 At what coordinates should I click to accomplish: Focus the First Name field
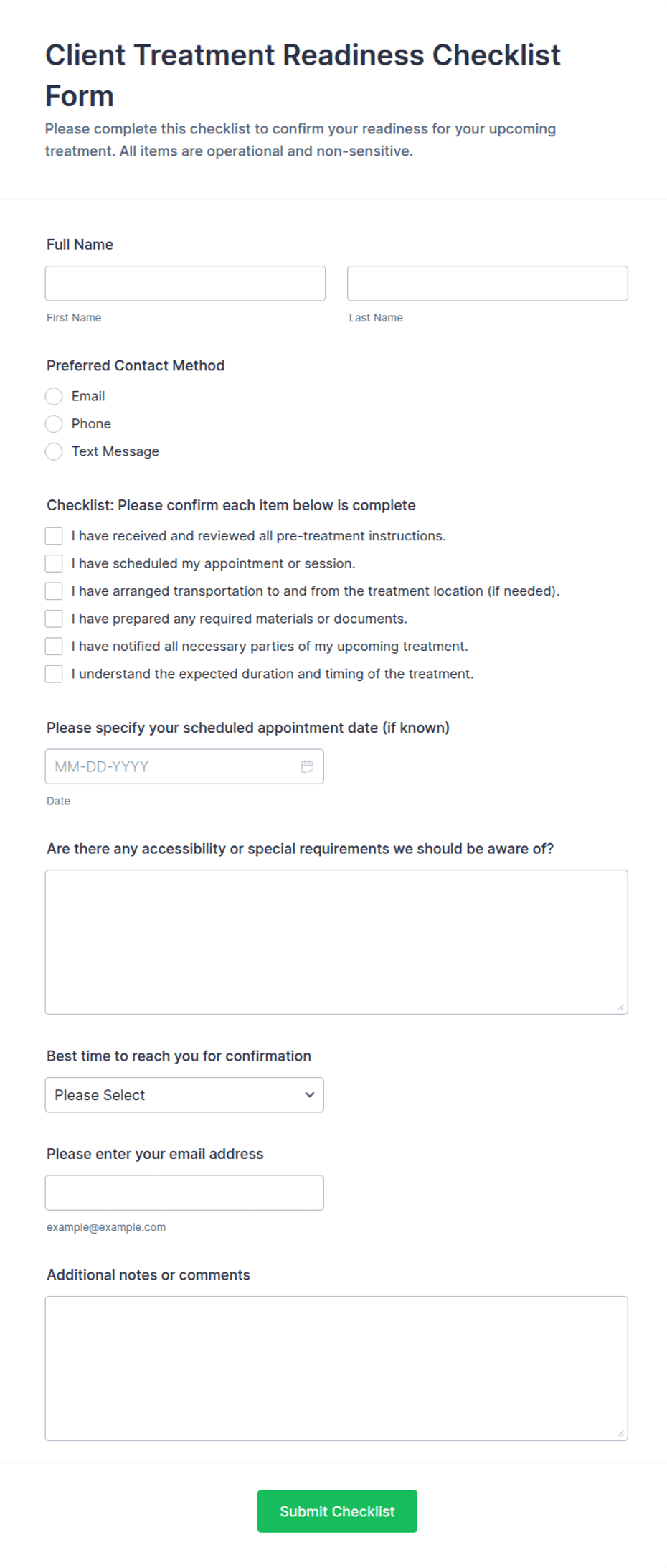pyautogui.click(x=185, y=283)
